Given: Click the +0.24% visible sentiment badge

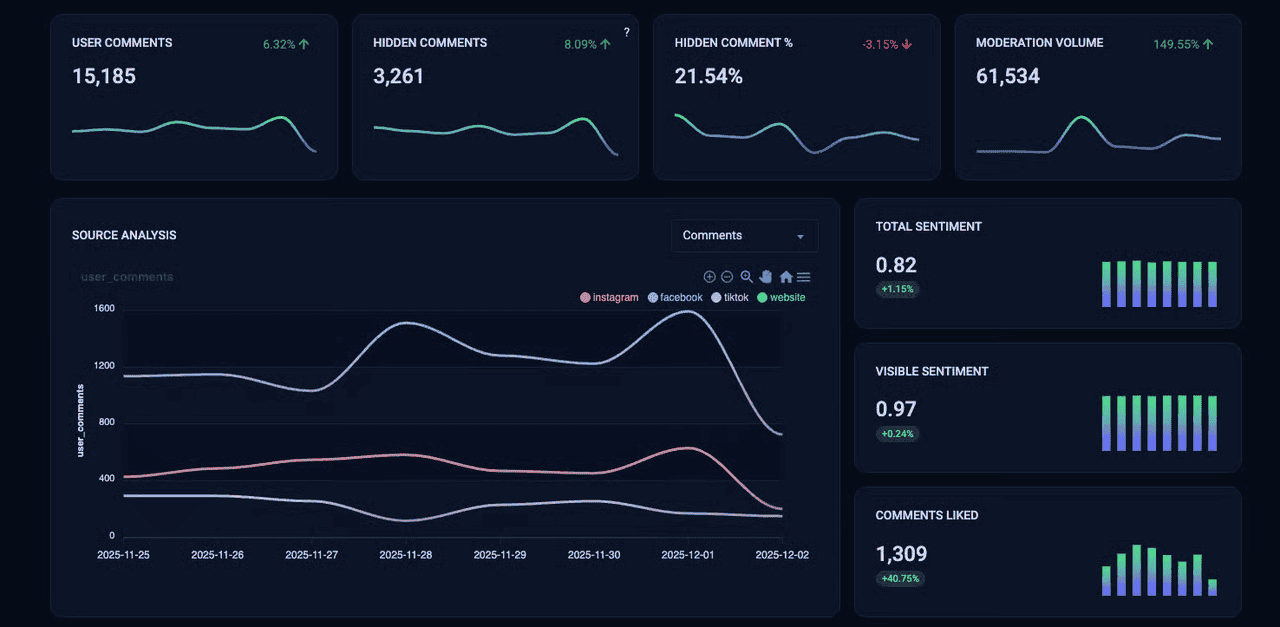Looking at the screenshot, I should coord(897,434).
